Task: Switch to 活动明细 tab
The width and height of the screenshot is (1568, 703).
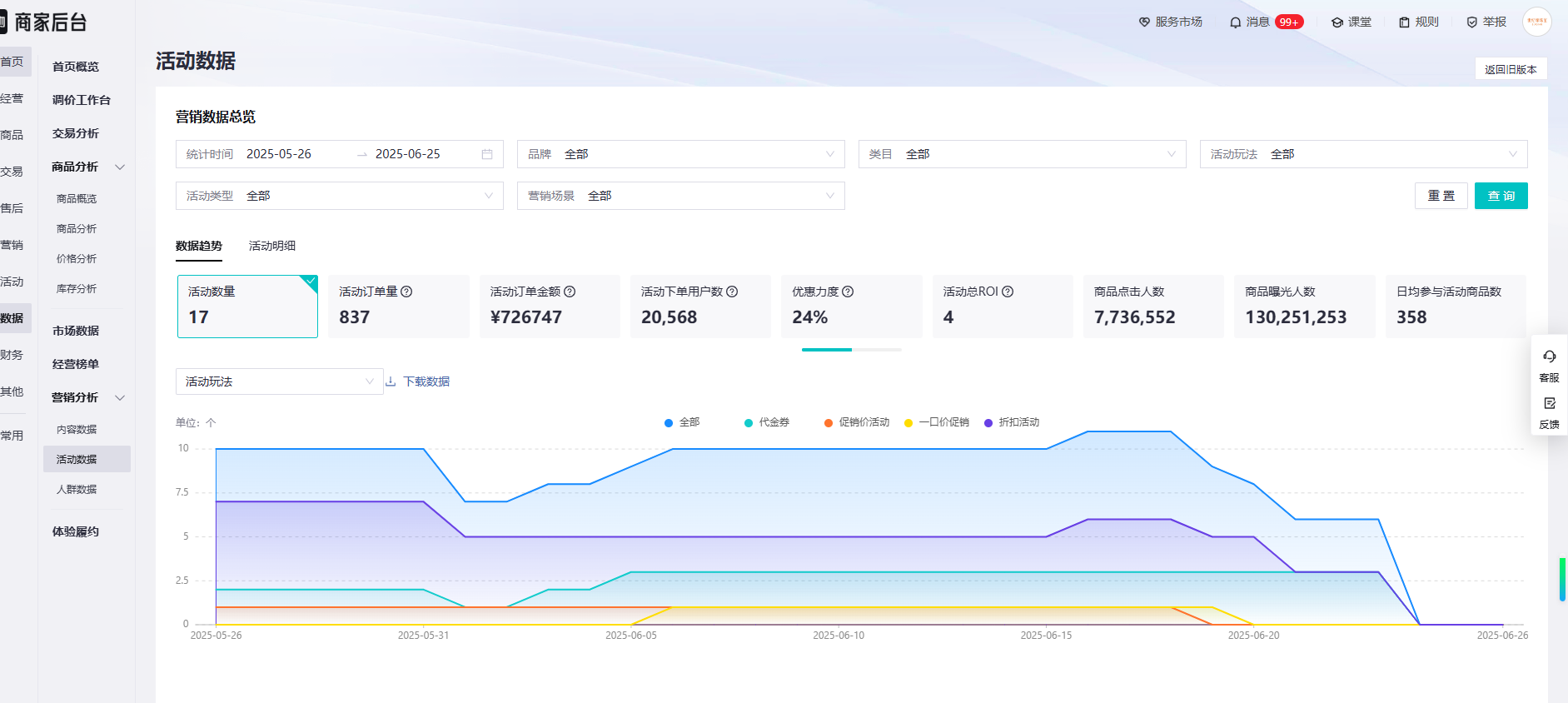Action: pyautogui.click(x=271, y=246)
